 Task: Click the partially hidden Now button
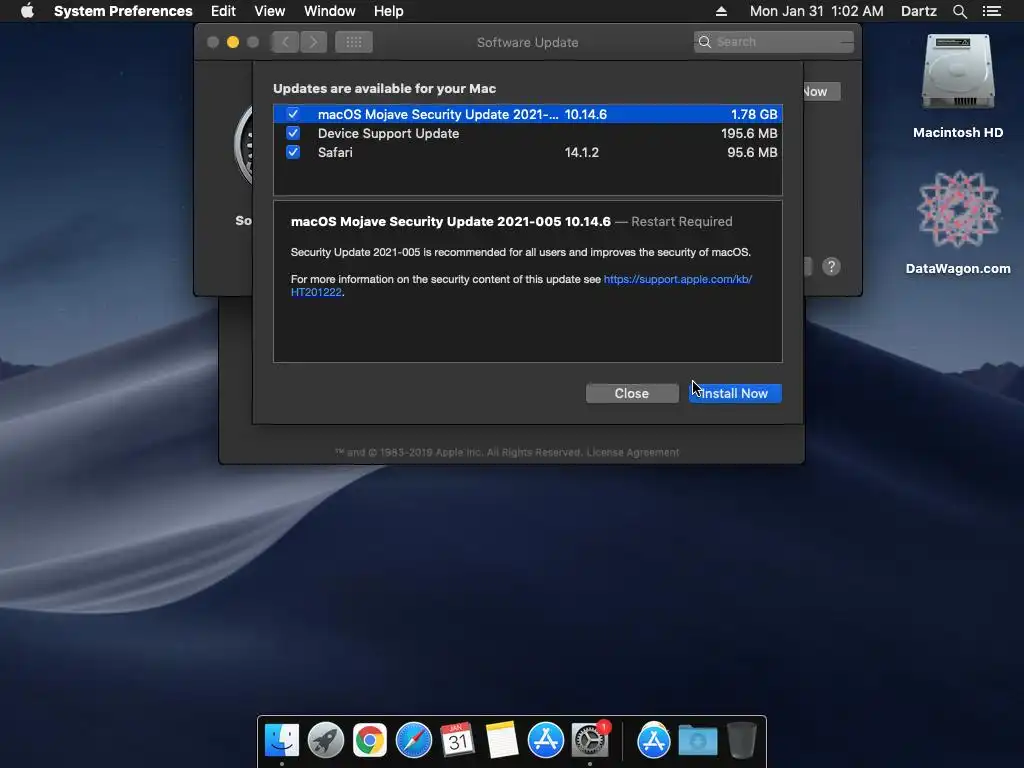[x=822, y=91]
